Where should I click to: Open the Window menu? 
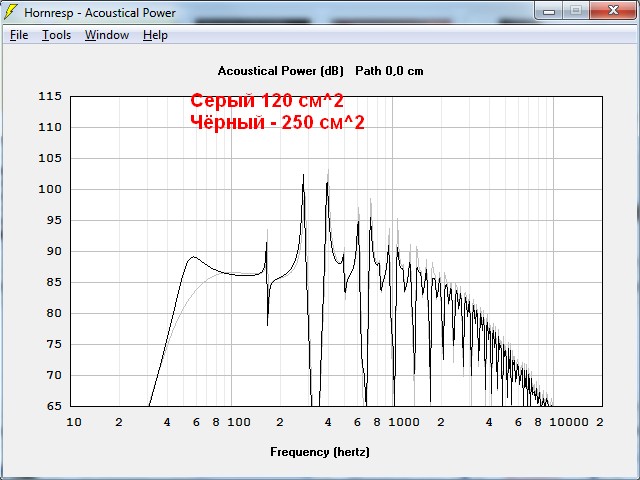107,35
